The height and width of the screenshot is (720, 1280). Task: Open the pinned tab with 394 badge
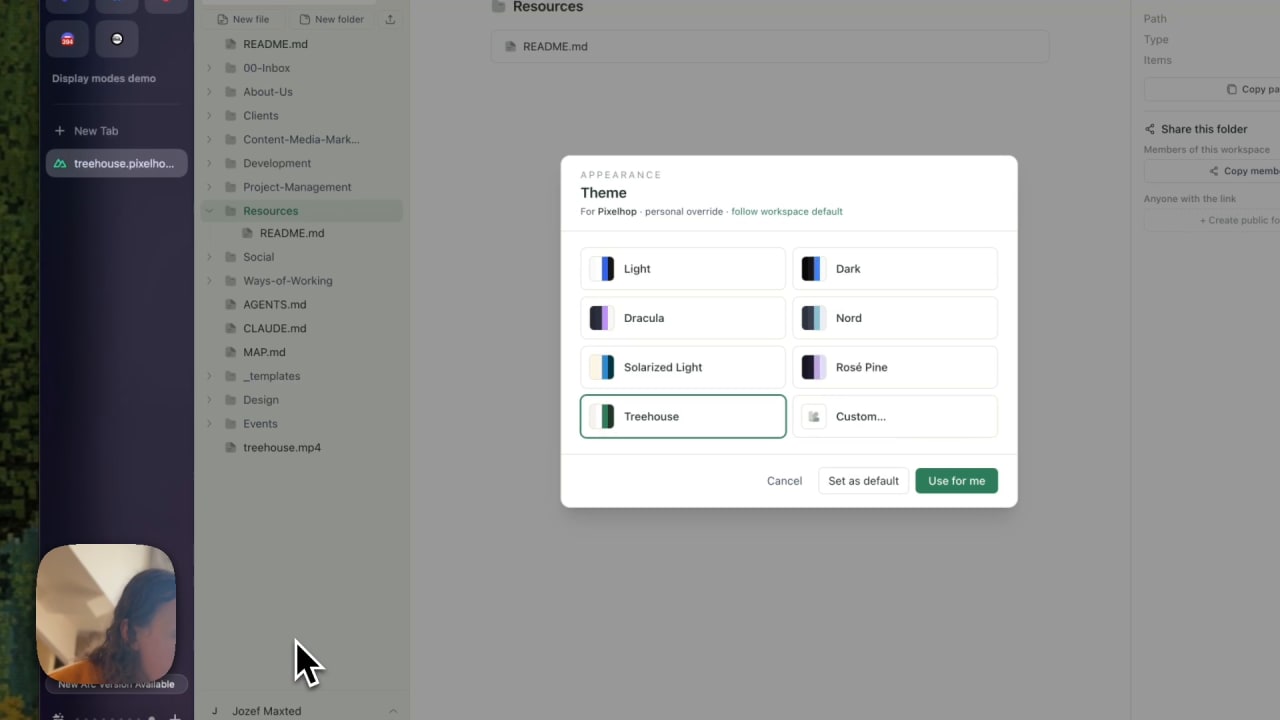[68, 39]
